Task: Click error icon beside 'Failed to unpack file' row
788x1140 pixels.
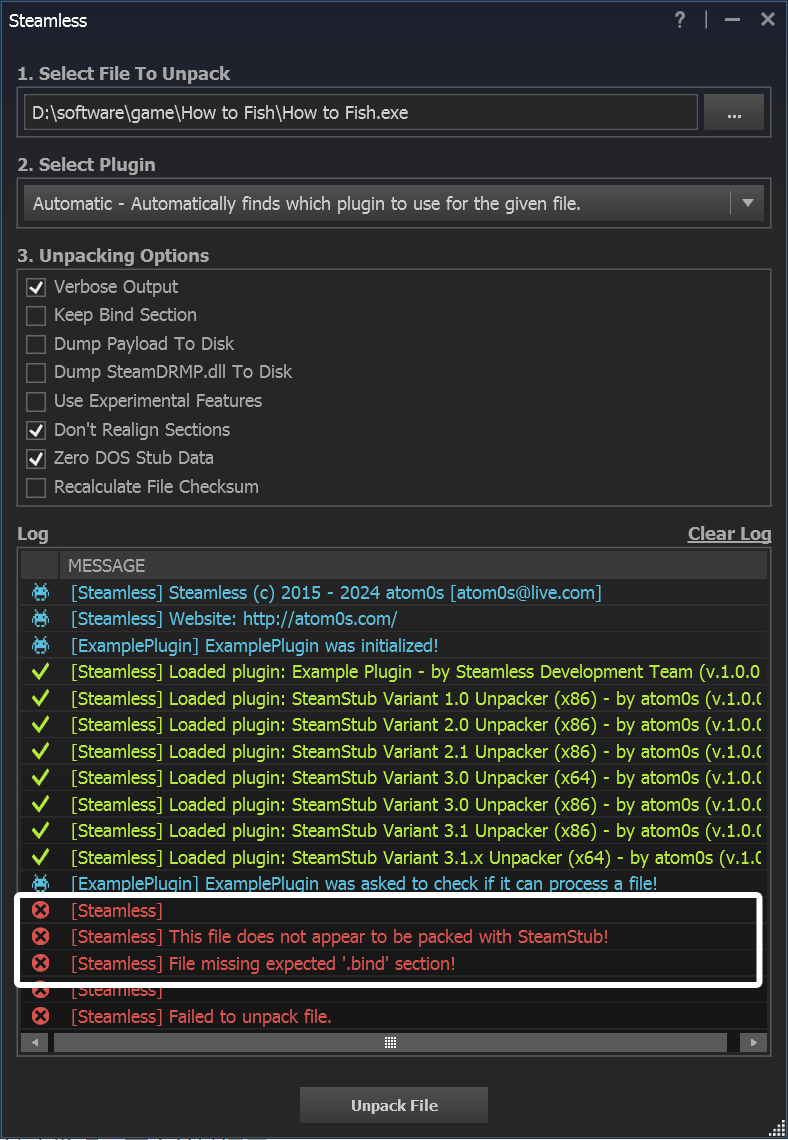Action: pos(41,1016)
